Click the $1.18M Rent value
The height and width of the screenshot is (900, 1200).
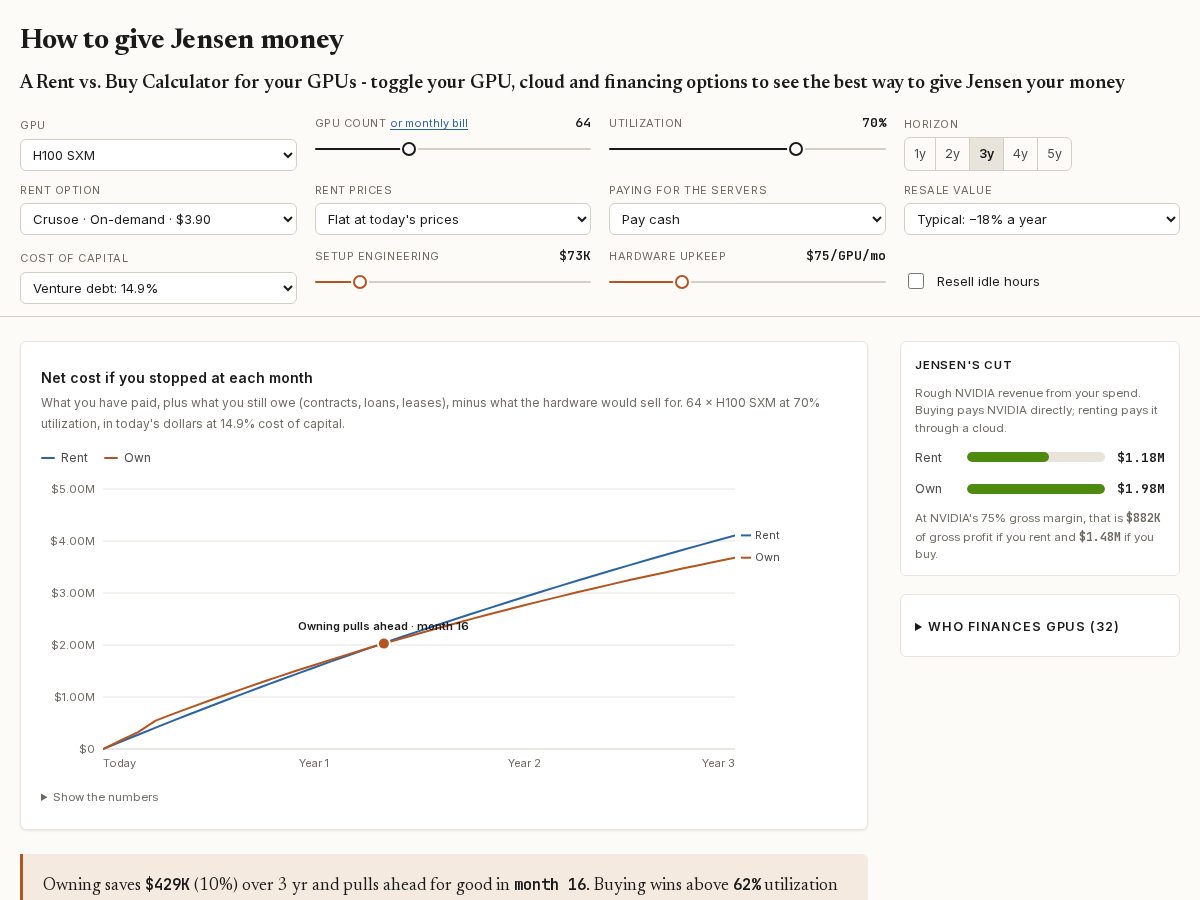pyautogui.click(x=1141, y=457)
